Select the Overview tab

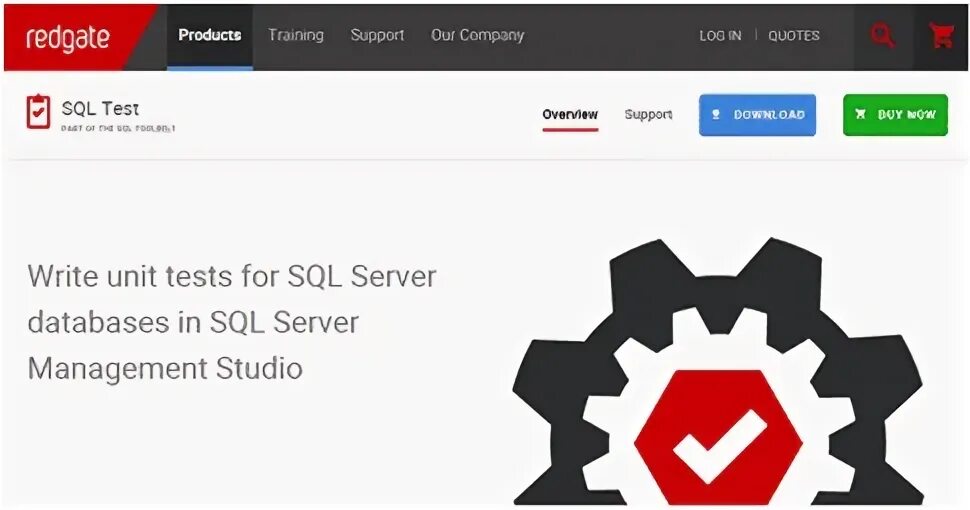click(570, 115)
